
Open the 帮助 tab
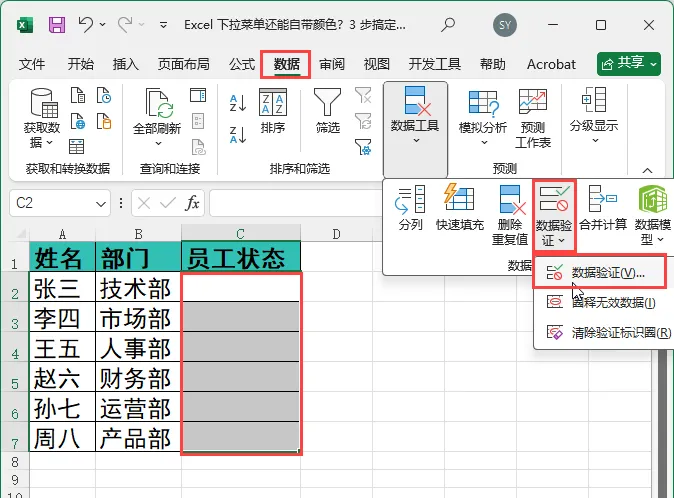click(493, 64)
